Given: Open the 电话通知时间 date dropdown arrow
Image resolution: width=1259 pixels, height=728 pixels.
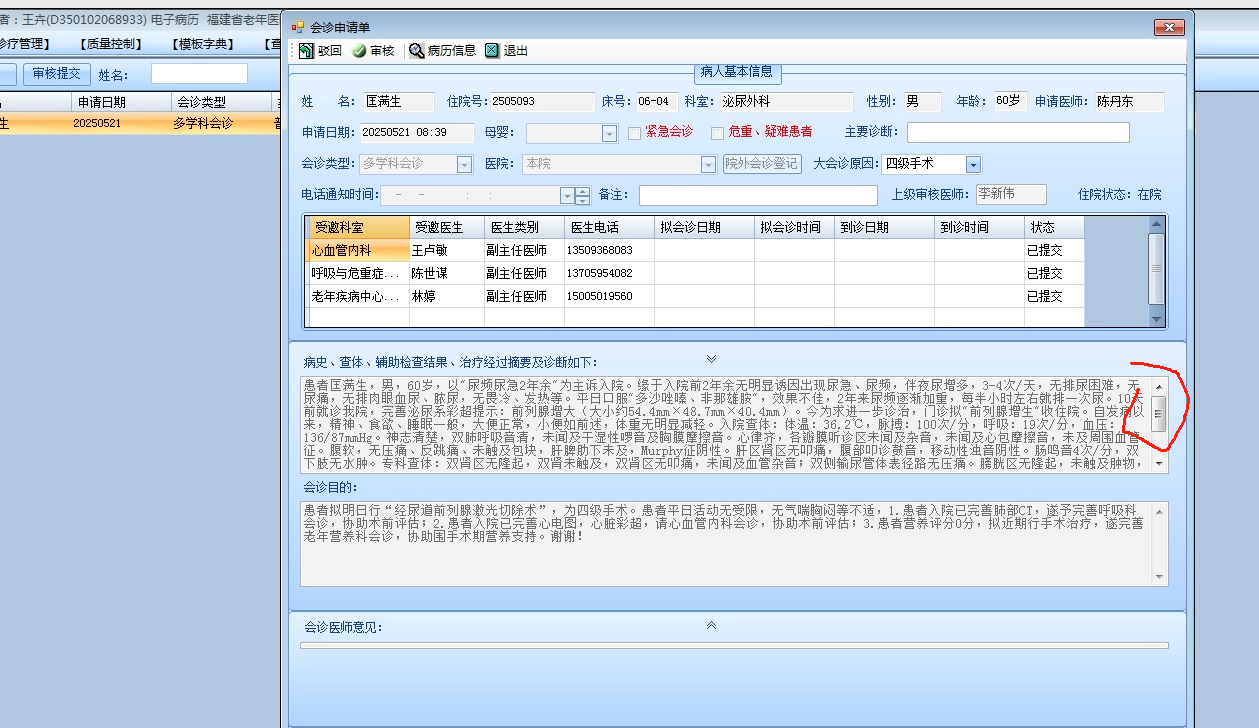Looking at the screenshot, I should pos(568,196).
